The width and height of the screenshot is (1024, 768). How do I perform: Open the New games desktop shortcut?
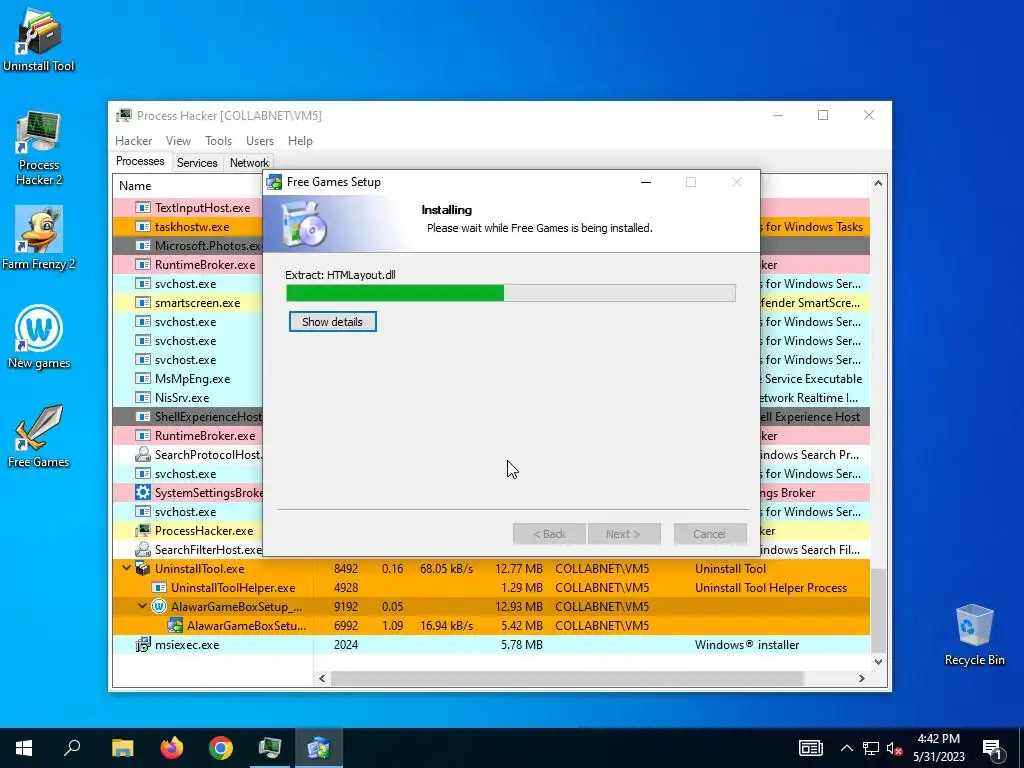[x=39, y=337]
